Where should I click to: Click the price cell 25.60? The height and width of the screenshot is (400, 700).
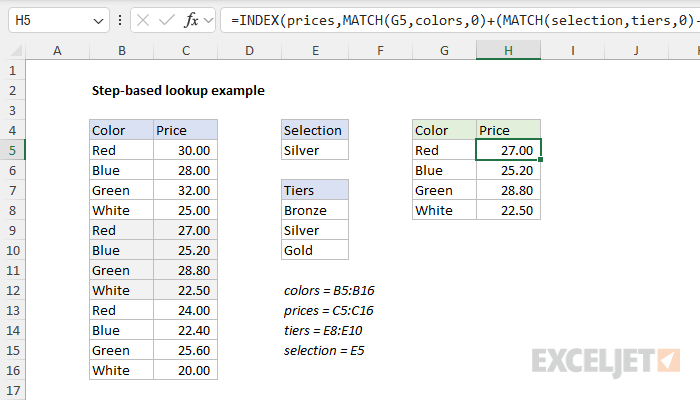(186, 350)
